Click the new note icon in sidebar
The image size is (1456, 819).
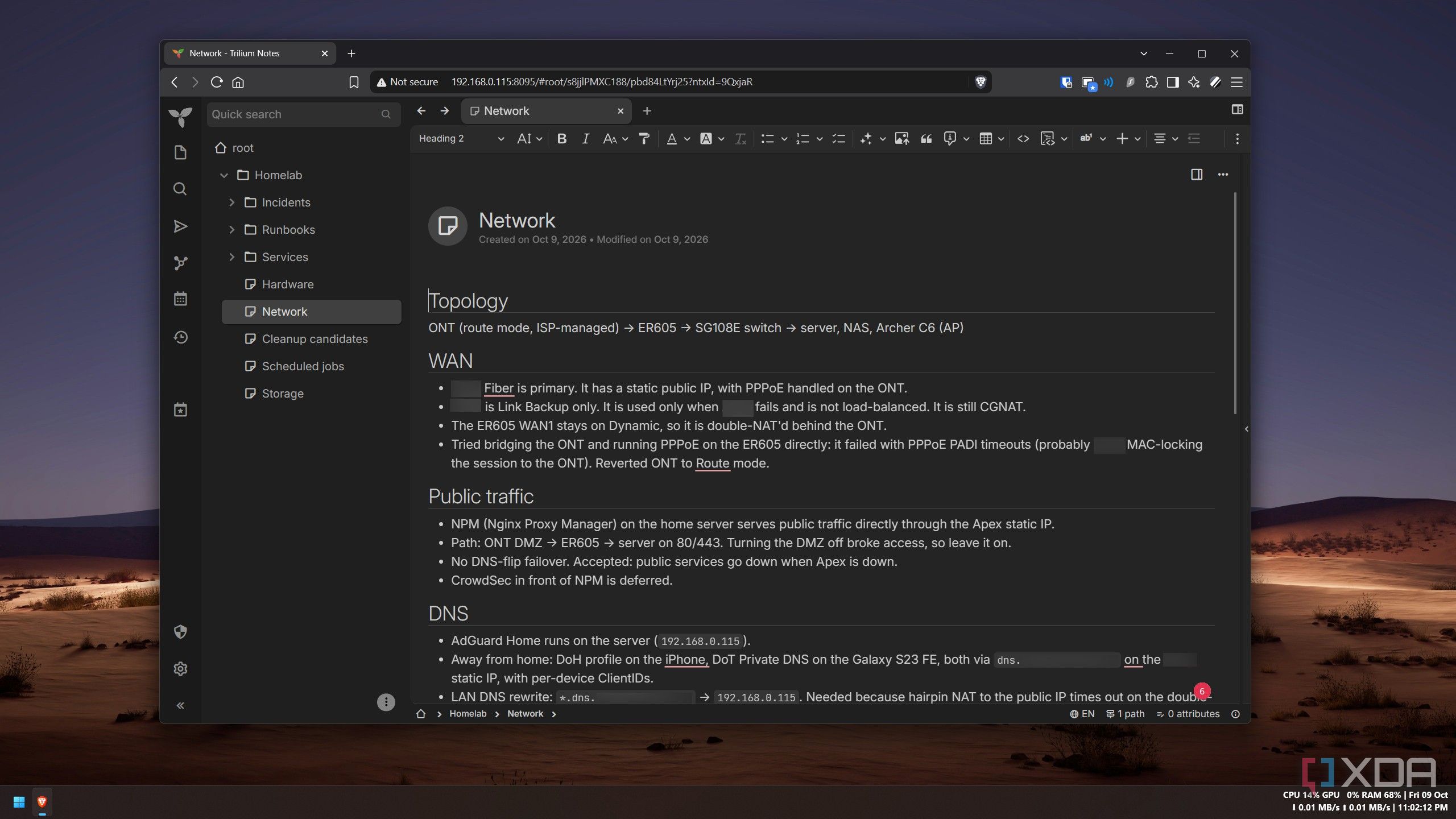pos(180,152)
